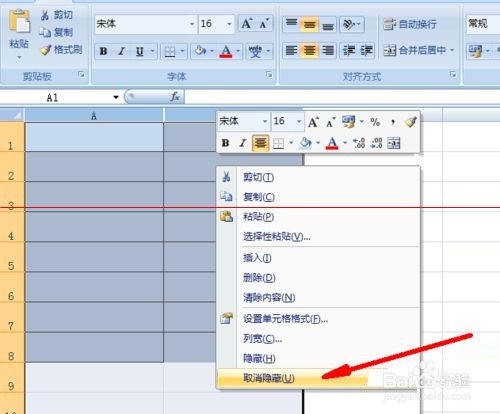Toggle Italic in the ribbon font group
Screen dimensions: 500x414
121,51
